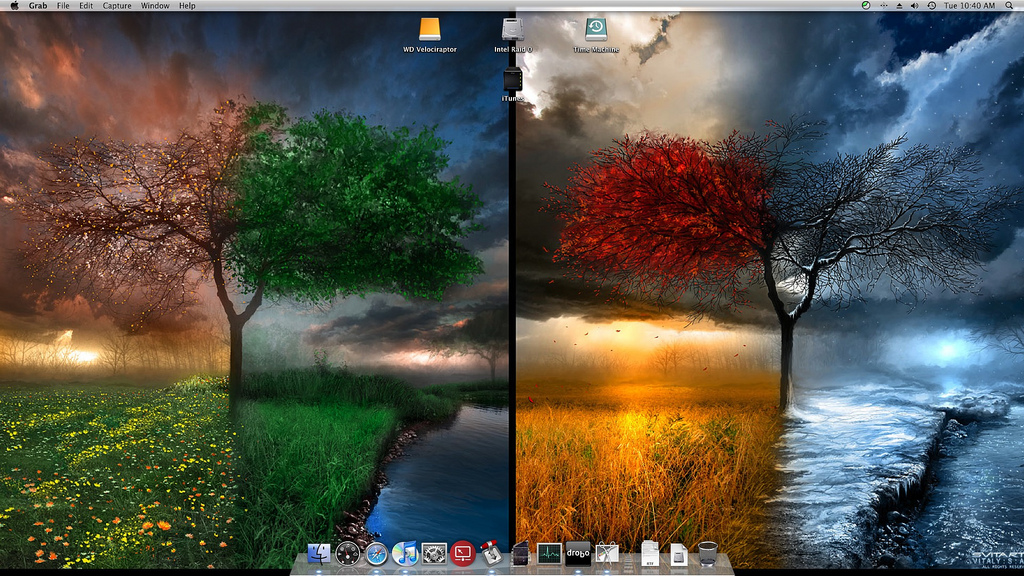Screen dimensions: 1024x576
Task: Click the eject menu bar icon
Action: [x=899, y=5]
